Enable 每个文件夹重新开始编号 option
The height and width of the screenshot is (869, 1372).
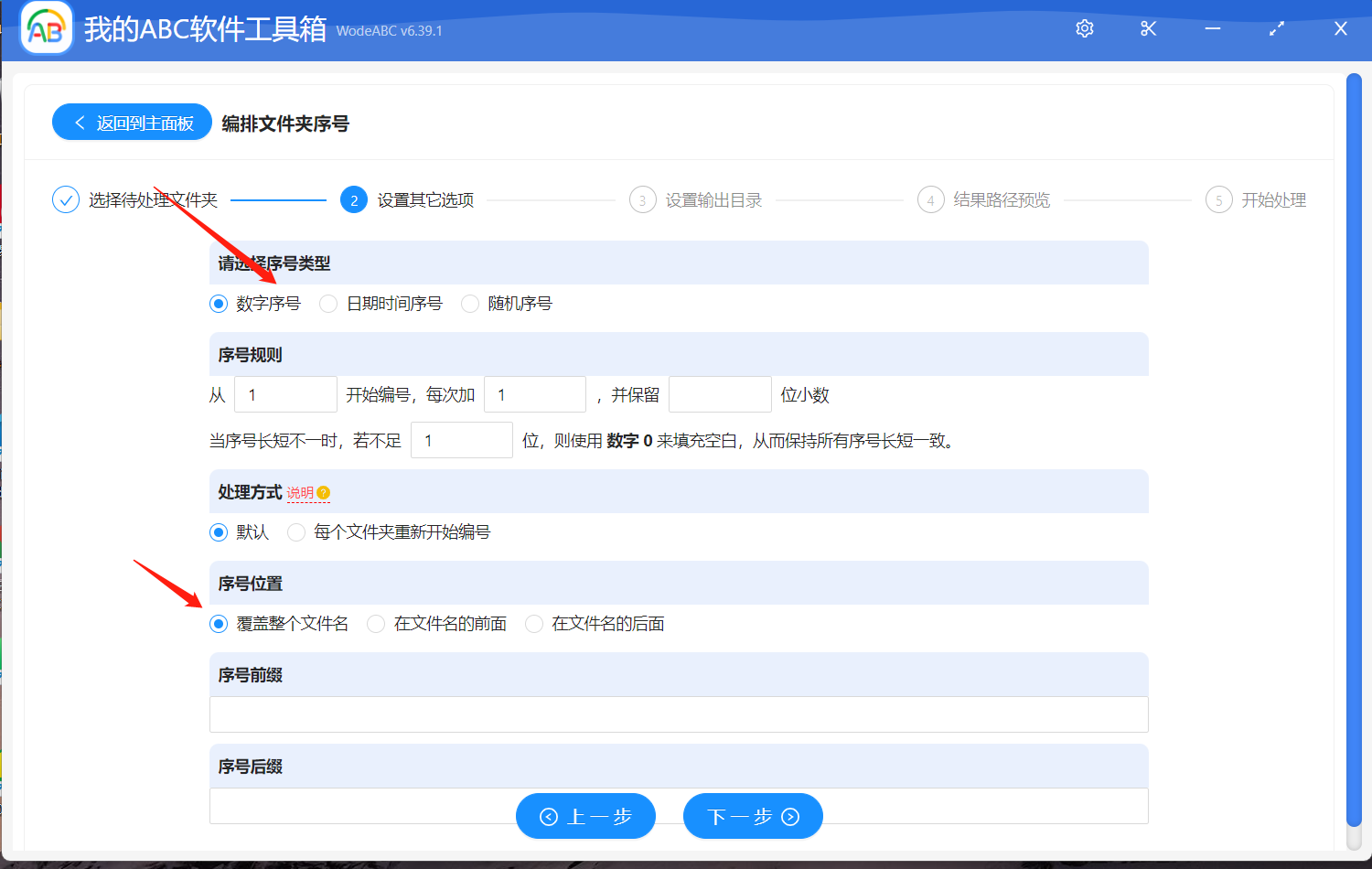point(295,531)
